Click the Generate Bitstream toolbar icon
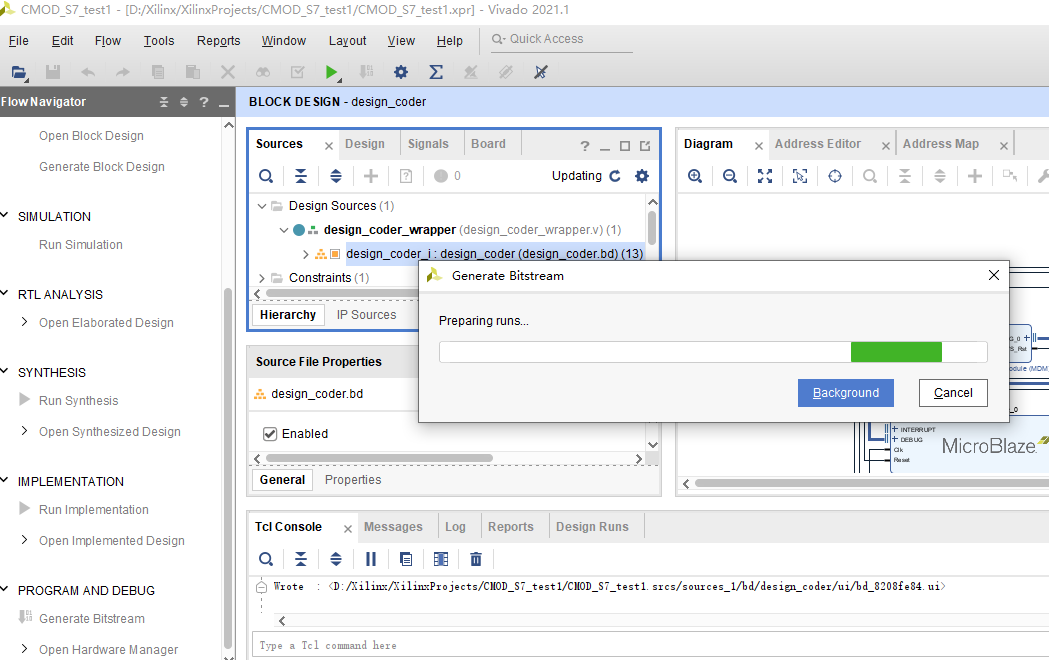The width and height of the screenshot is (1049, 660). [366, 72]
